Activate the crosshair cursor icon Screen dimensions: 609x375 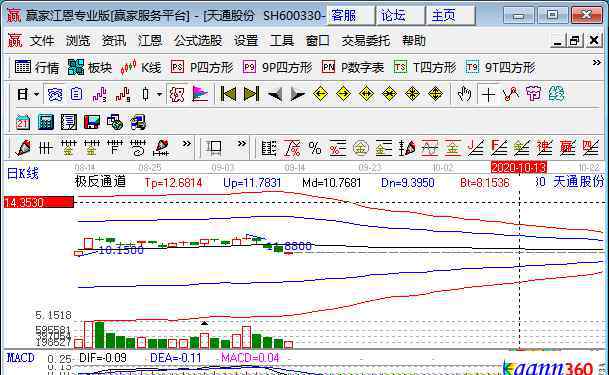pos(488,94)
